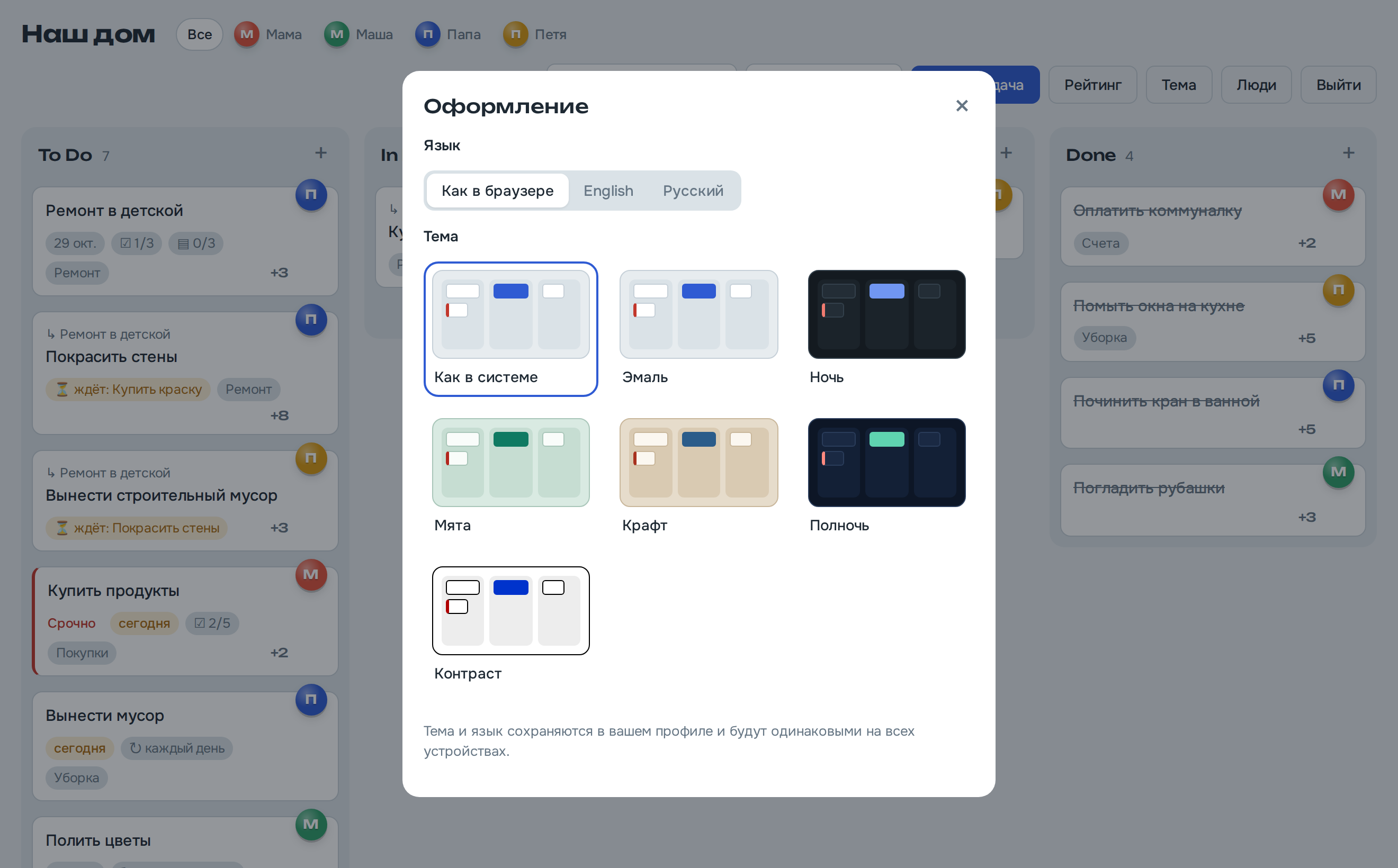Click the Выйти button

(1338, 85)
